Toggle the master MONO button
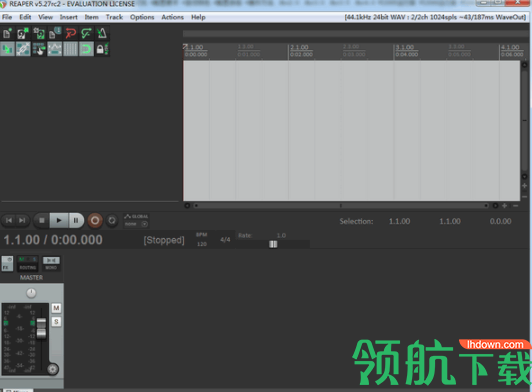 (51, 264)
